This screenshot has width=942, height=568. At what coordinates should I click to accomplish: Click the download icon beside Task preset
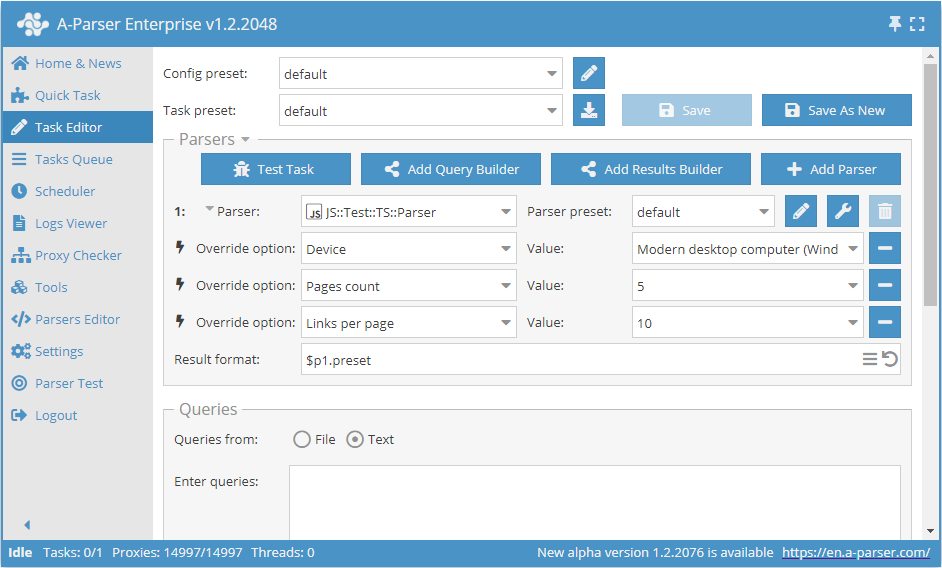589,111
